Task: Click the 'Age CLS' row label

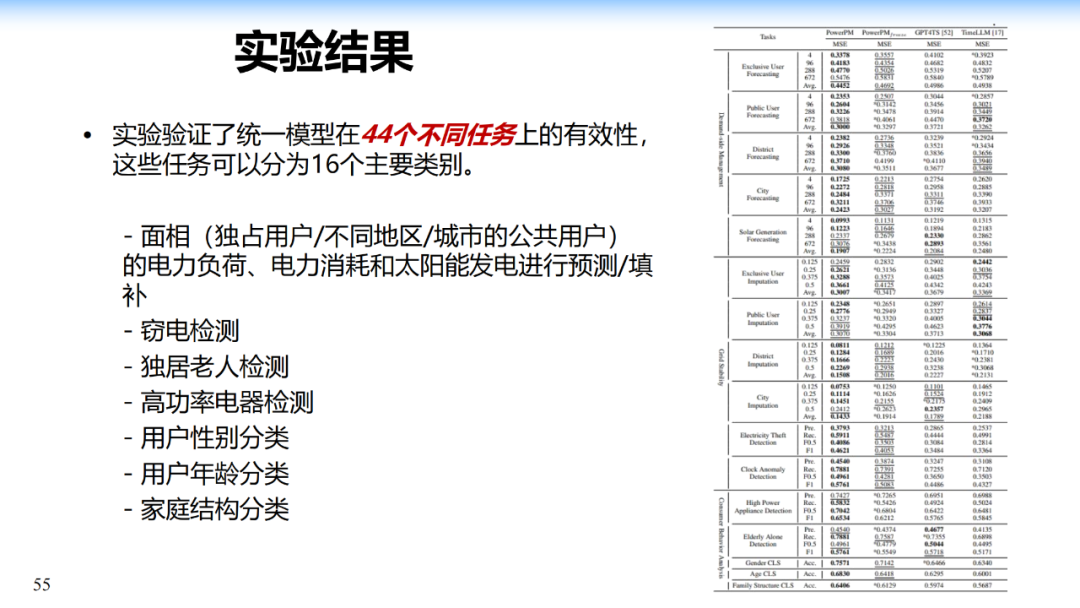Action: 762,574
